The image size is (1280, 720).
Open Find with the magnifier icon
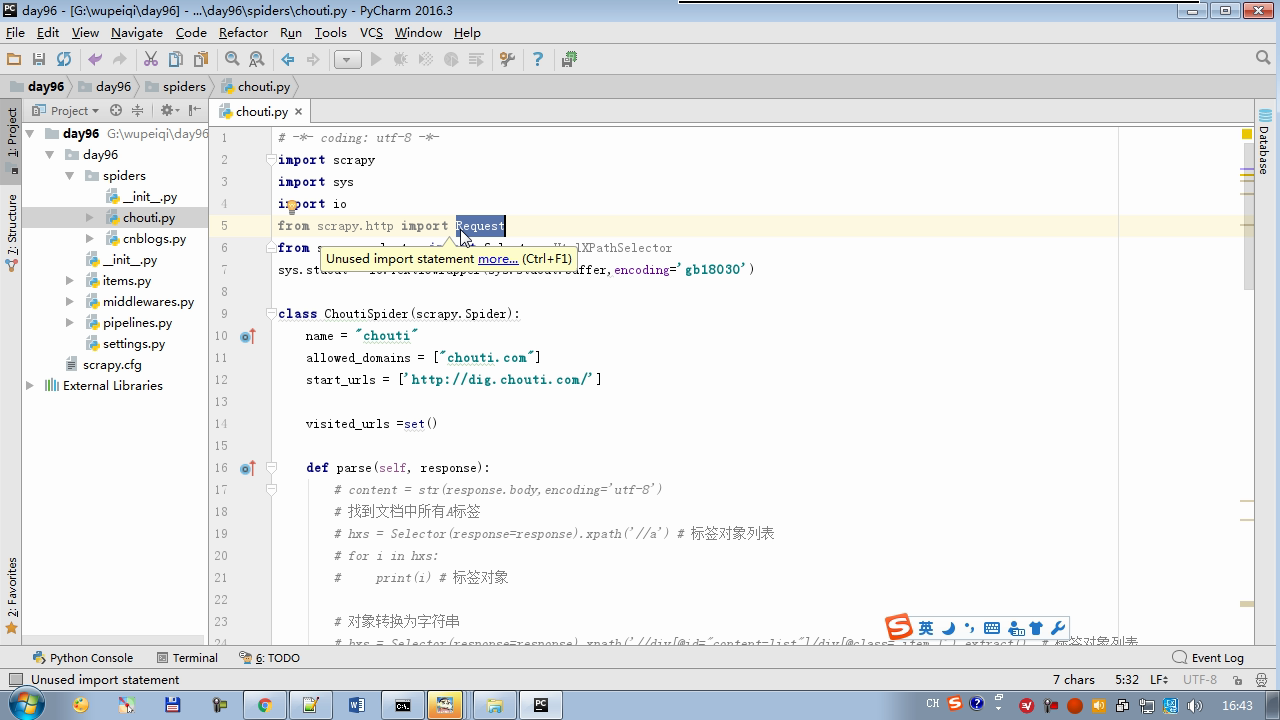232,60
